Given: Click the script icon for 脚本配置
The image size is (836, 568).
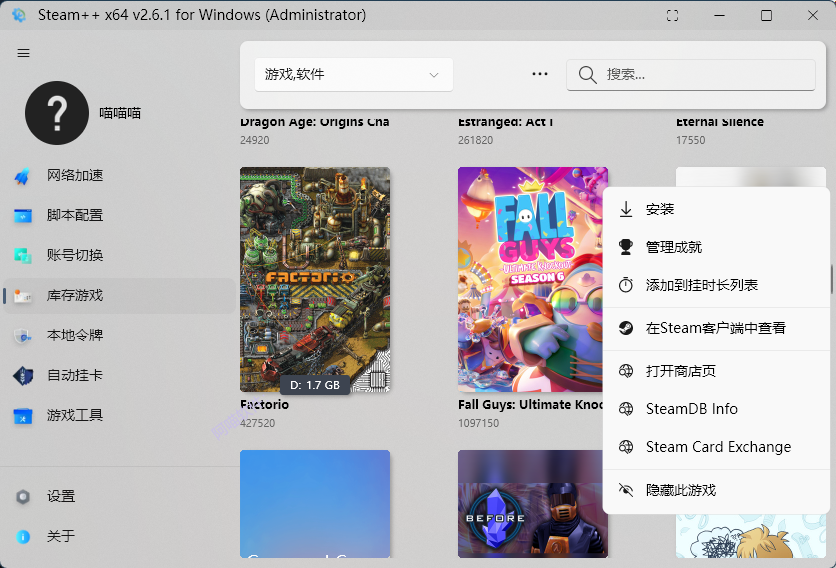Looking at the screenshot, I should [22, 215].
